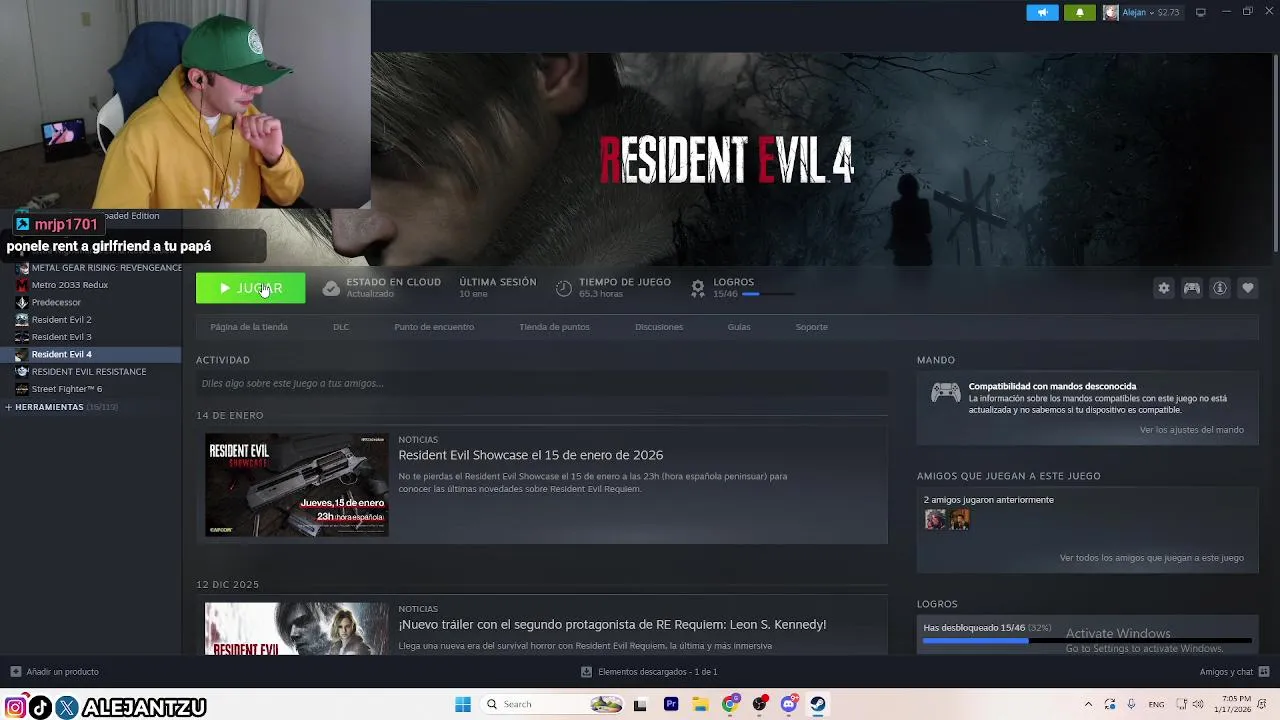This screenshot has width=1280, height=720.
Task: Open the Página de la tienda tab
Action: (249, 327)
